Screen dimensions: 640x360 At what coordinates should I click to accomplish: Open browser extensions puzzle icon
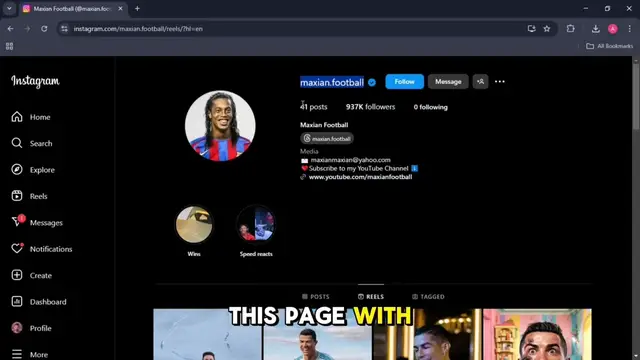(571, 29)
